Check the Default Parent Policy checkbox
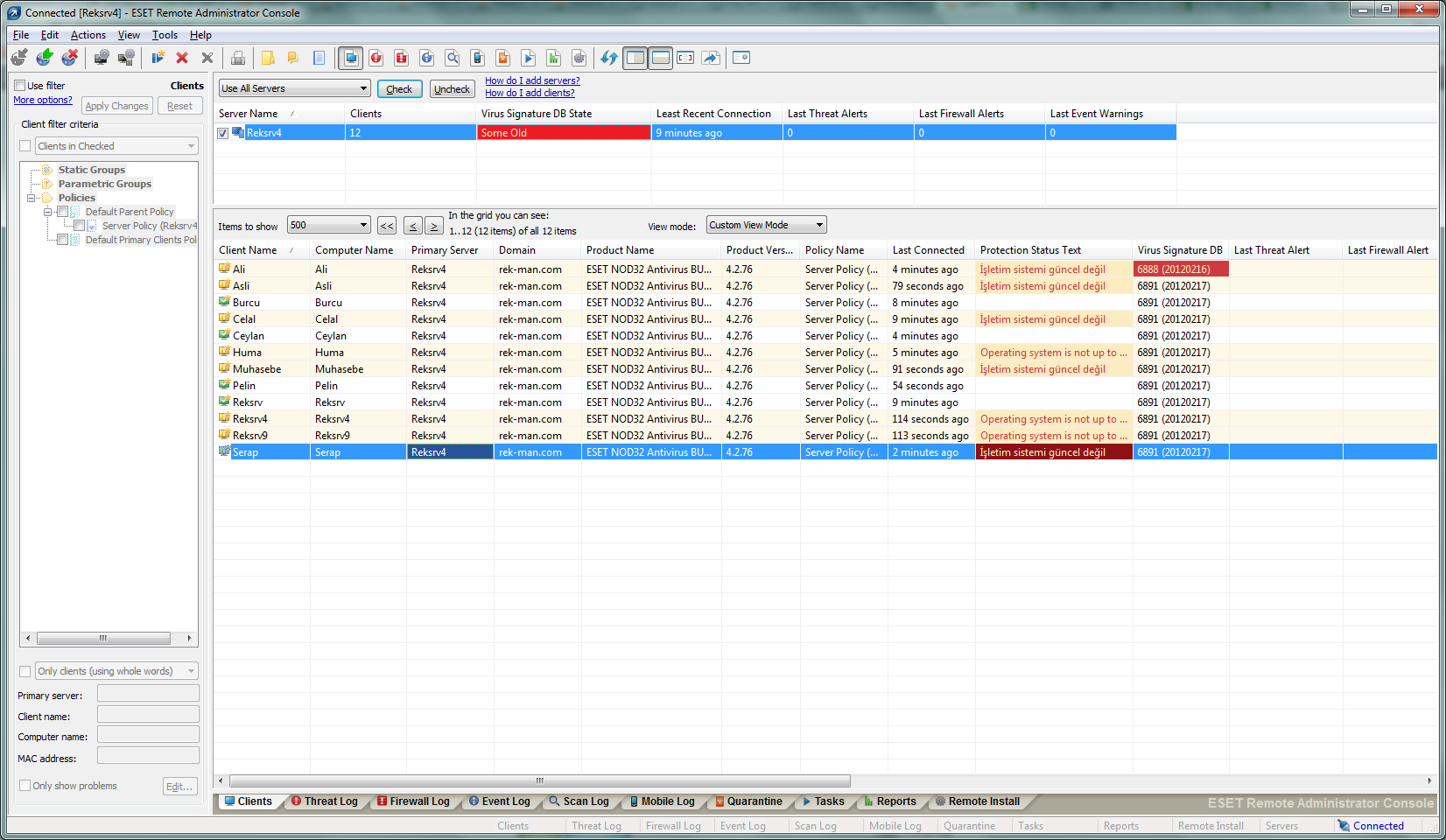The image size is (1446, 840). point(62,212)
